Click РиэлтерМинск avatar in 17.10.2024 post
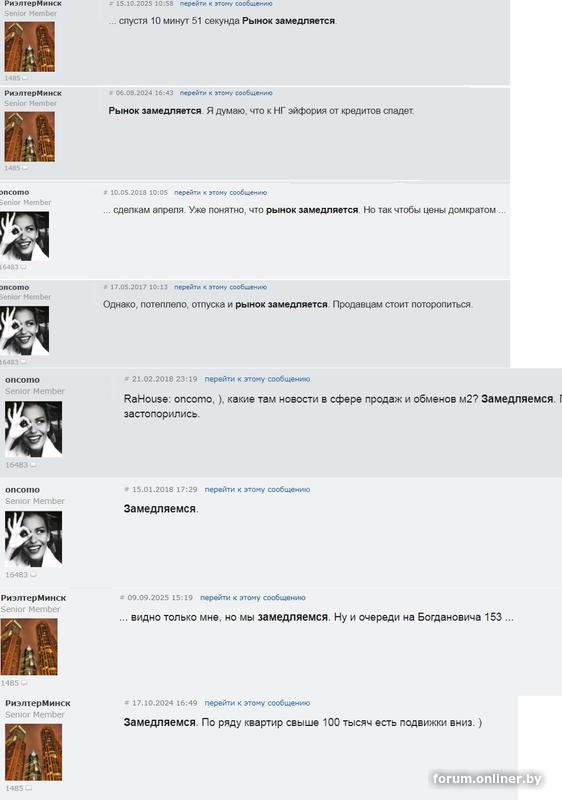The height and width of the screenshot is (800, 562). click(33, 752)
